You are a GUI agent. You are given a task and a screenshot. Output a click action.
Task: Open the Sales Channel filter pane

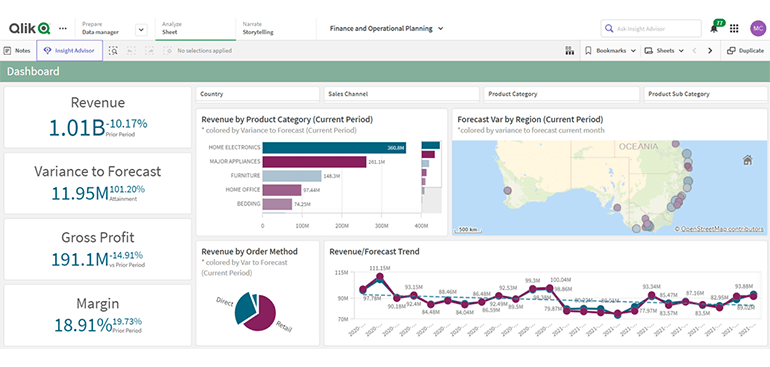click(401, 94)
